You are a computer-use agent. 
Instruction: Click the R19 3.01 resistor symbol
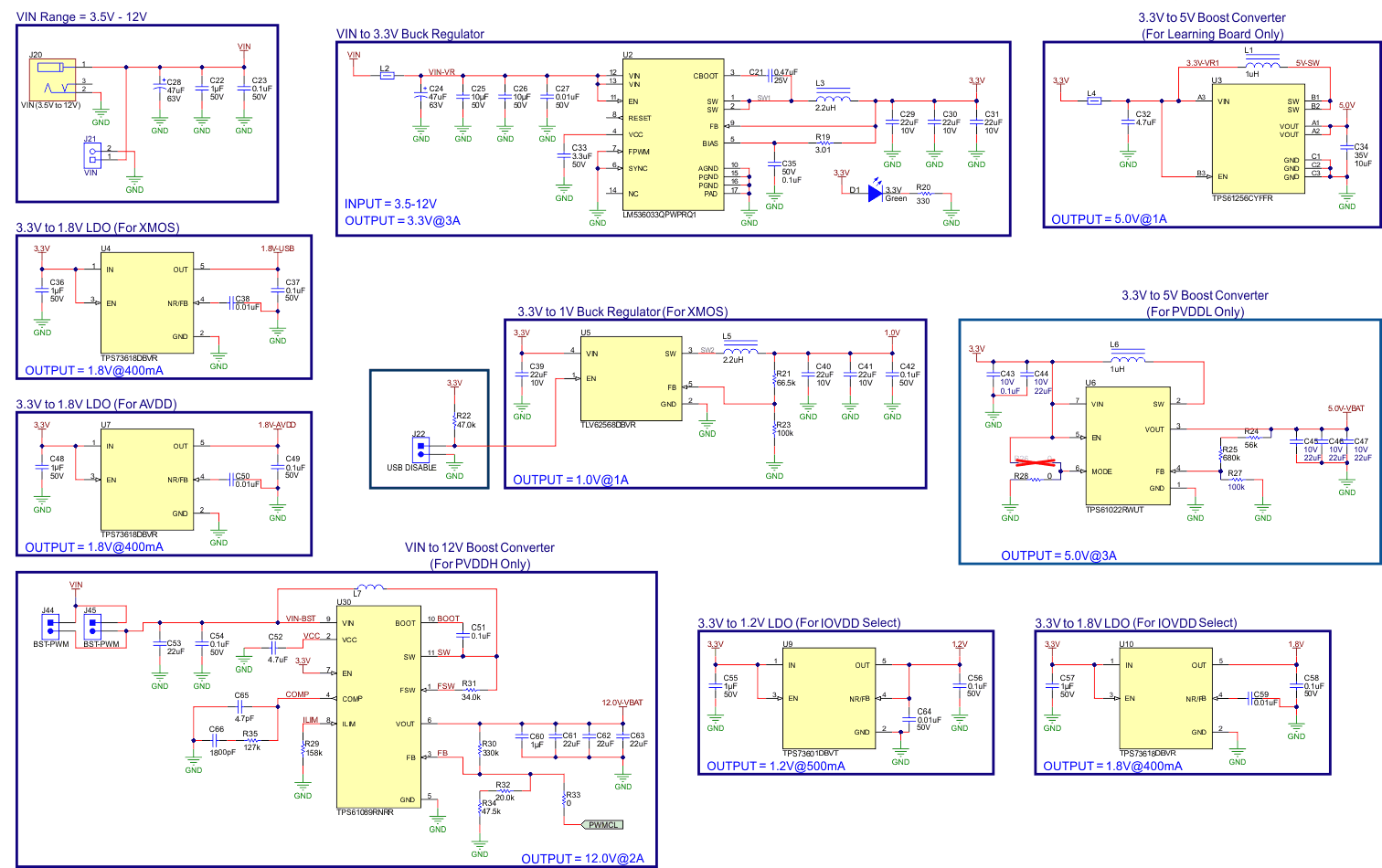[824, 143]
